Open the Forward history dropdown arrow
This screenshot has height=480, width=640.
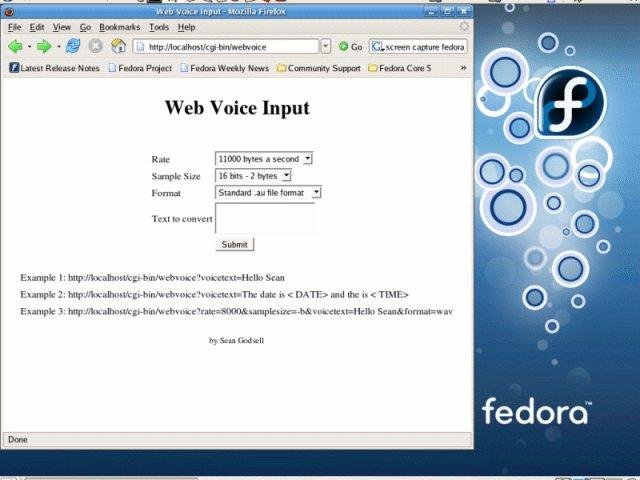point(59,47)
